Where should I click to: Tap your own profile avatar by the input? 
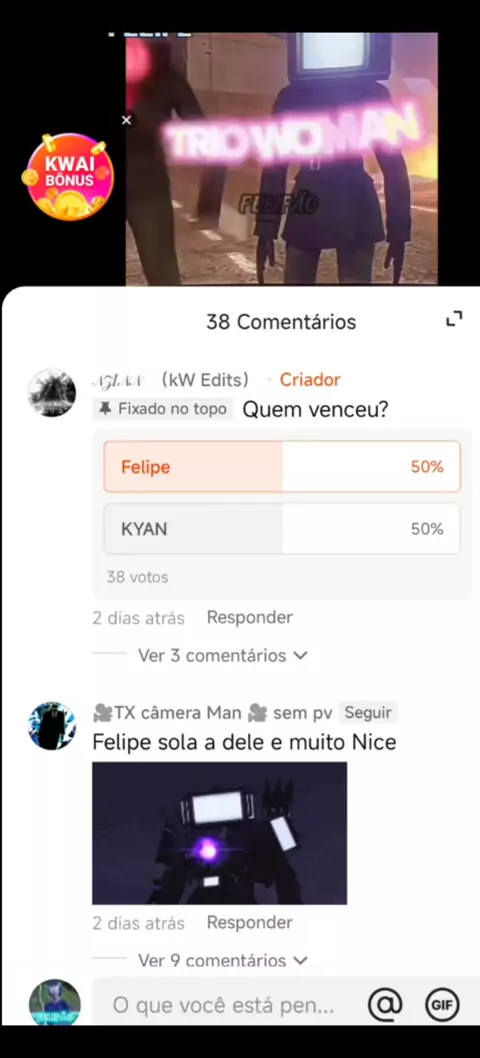point(55,1003)
